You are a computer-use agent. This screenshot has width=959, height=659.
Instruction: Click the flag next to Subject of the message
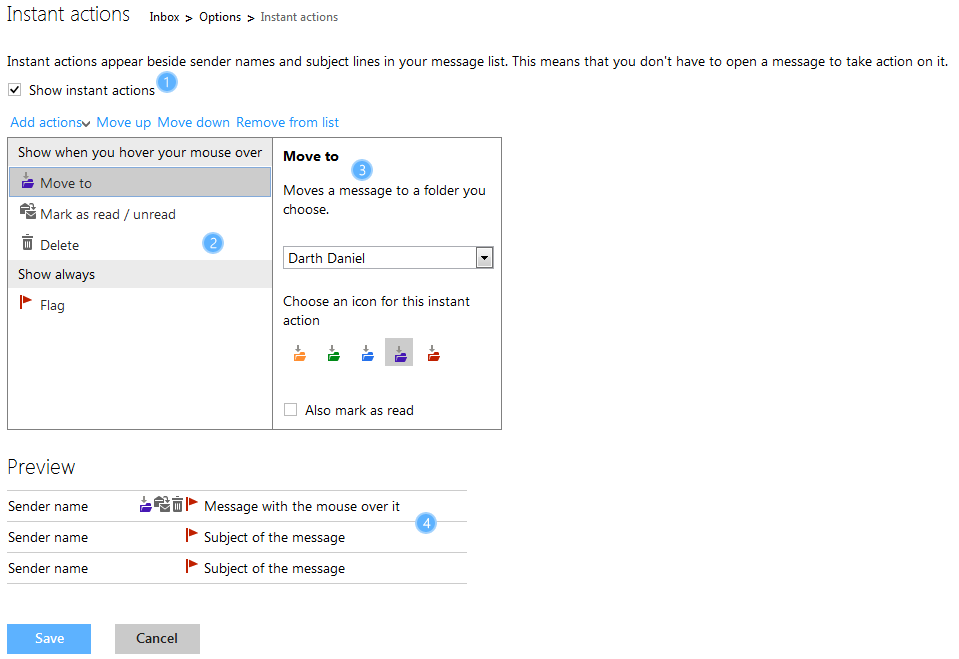[x=192, y=536]
